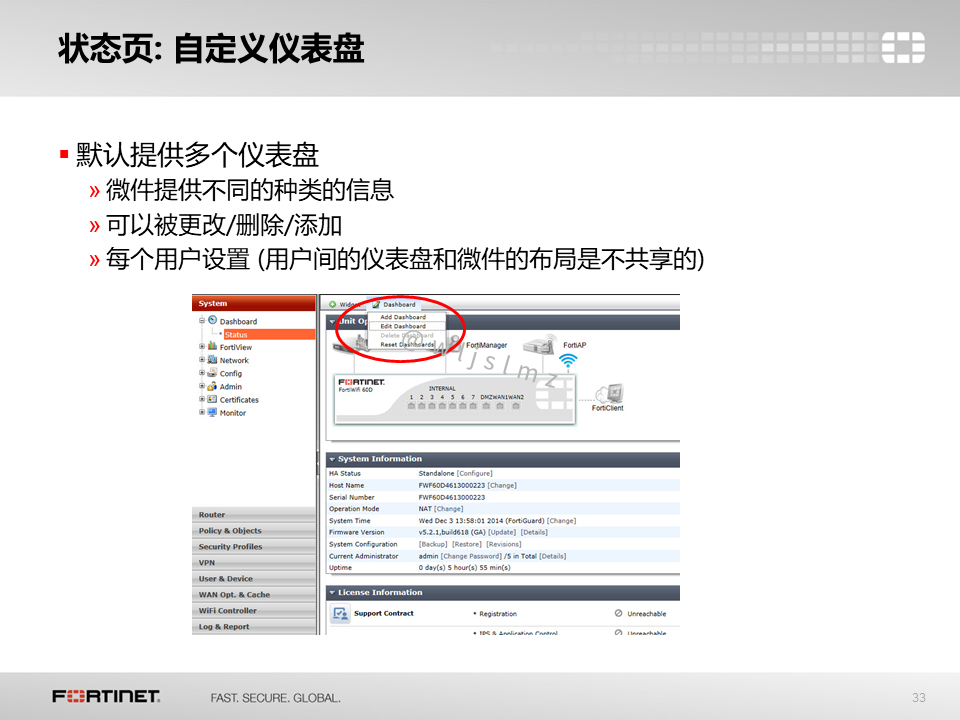The width and height of the screenshot is (960, 720).
Task: Click the Backup link in System Configuration
Action: tap(433, 544)
